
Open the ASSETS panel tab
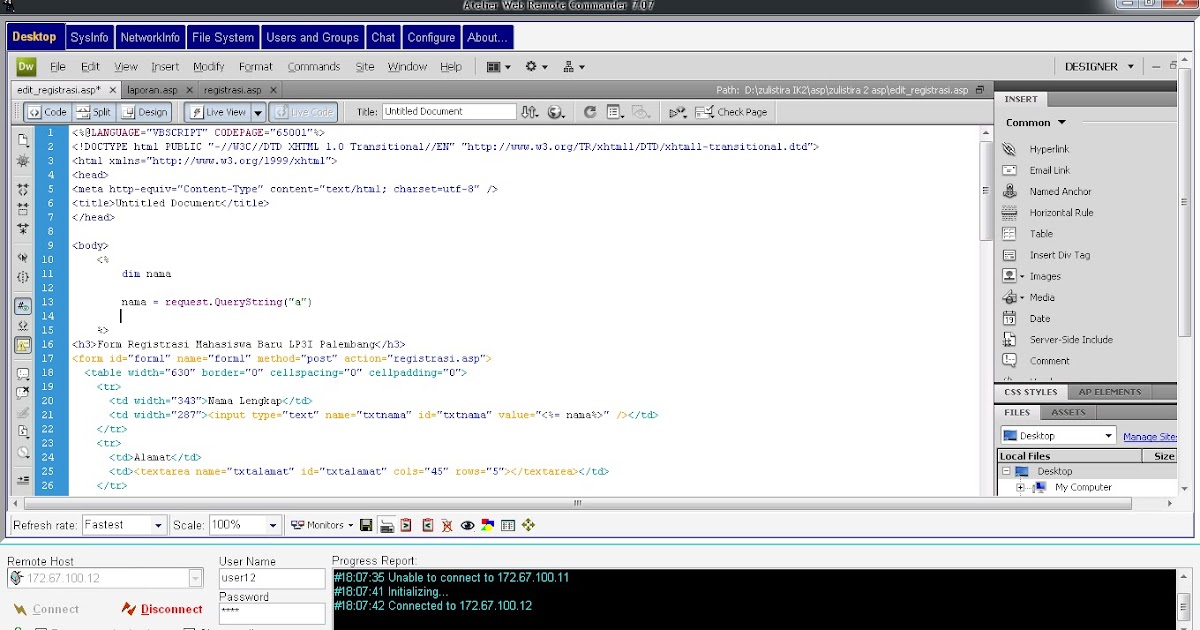pyautogui.click(x=1068, y=412)
